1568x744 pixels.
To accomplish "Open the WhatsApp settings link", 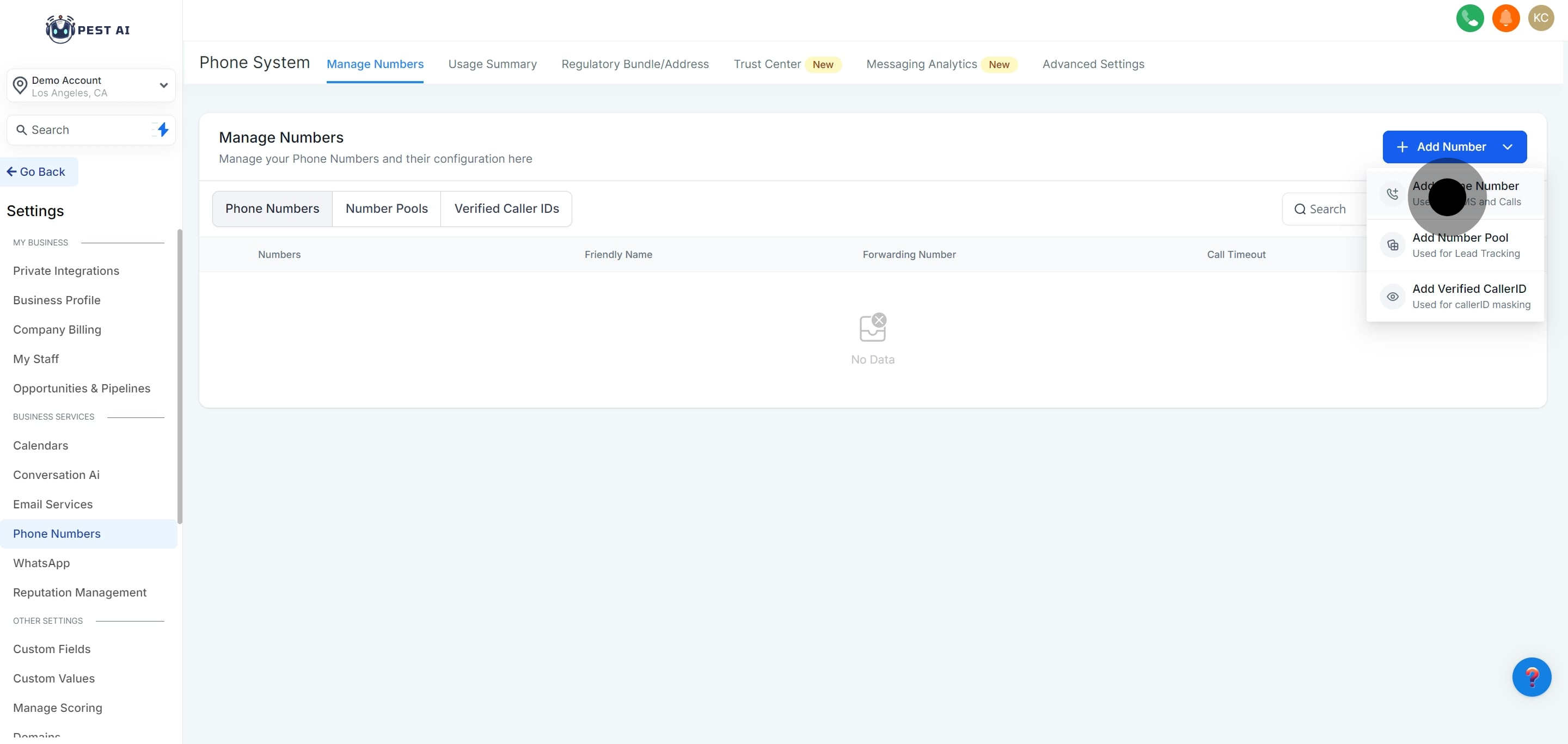I will (41, 563).
